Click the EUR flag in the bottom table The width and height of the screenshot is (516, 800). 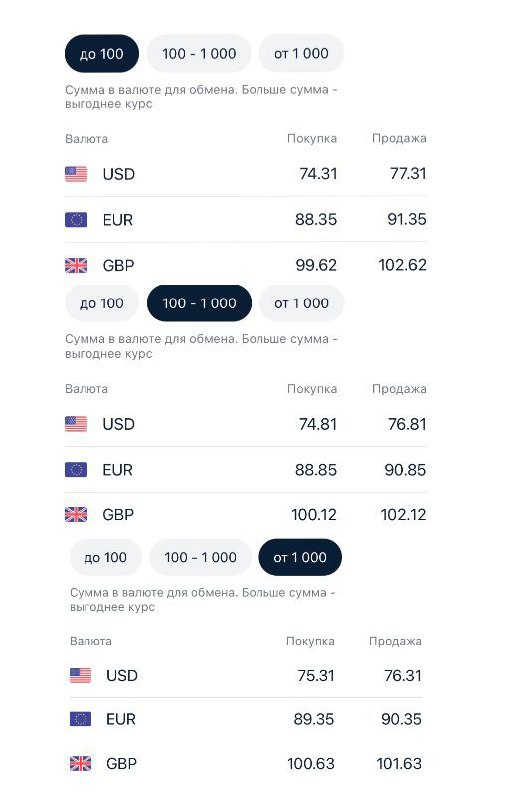(x=81, y=719)
